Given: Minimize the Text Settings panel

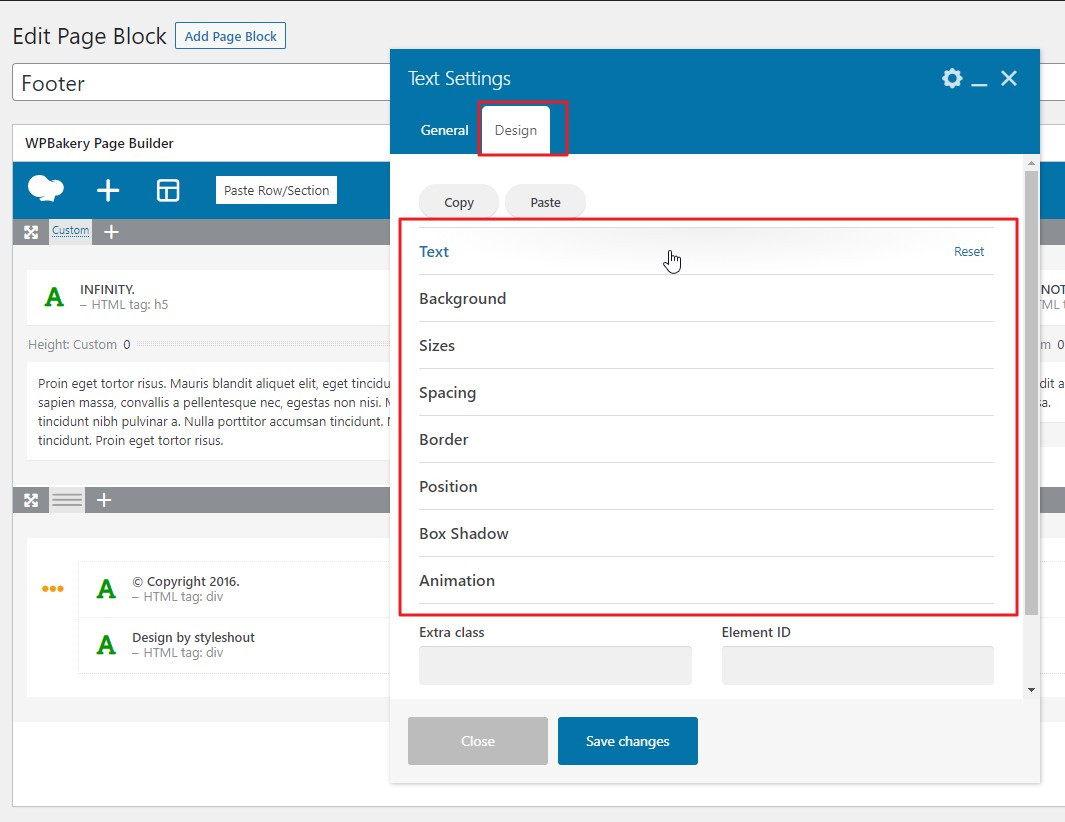Looking at the screenshot, I should point(979,84).
